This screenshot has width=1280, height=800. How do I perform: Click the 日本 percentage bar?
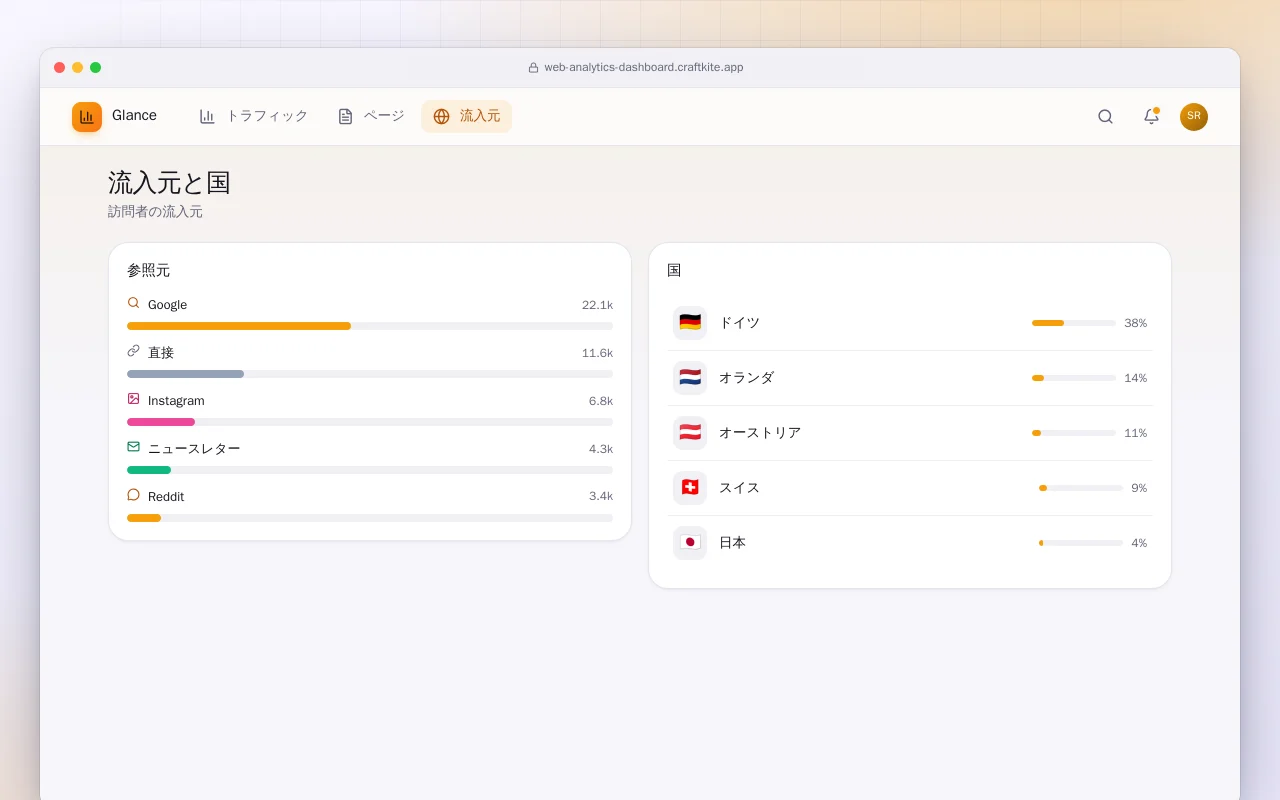[x=1081, y=543]
